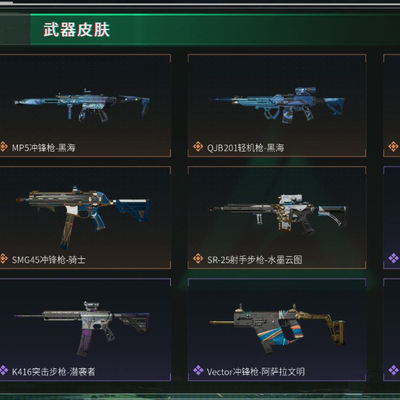Click the purple rarity icon on the cut-off bottom-right card

pos(394,370)
